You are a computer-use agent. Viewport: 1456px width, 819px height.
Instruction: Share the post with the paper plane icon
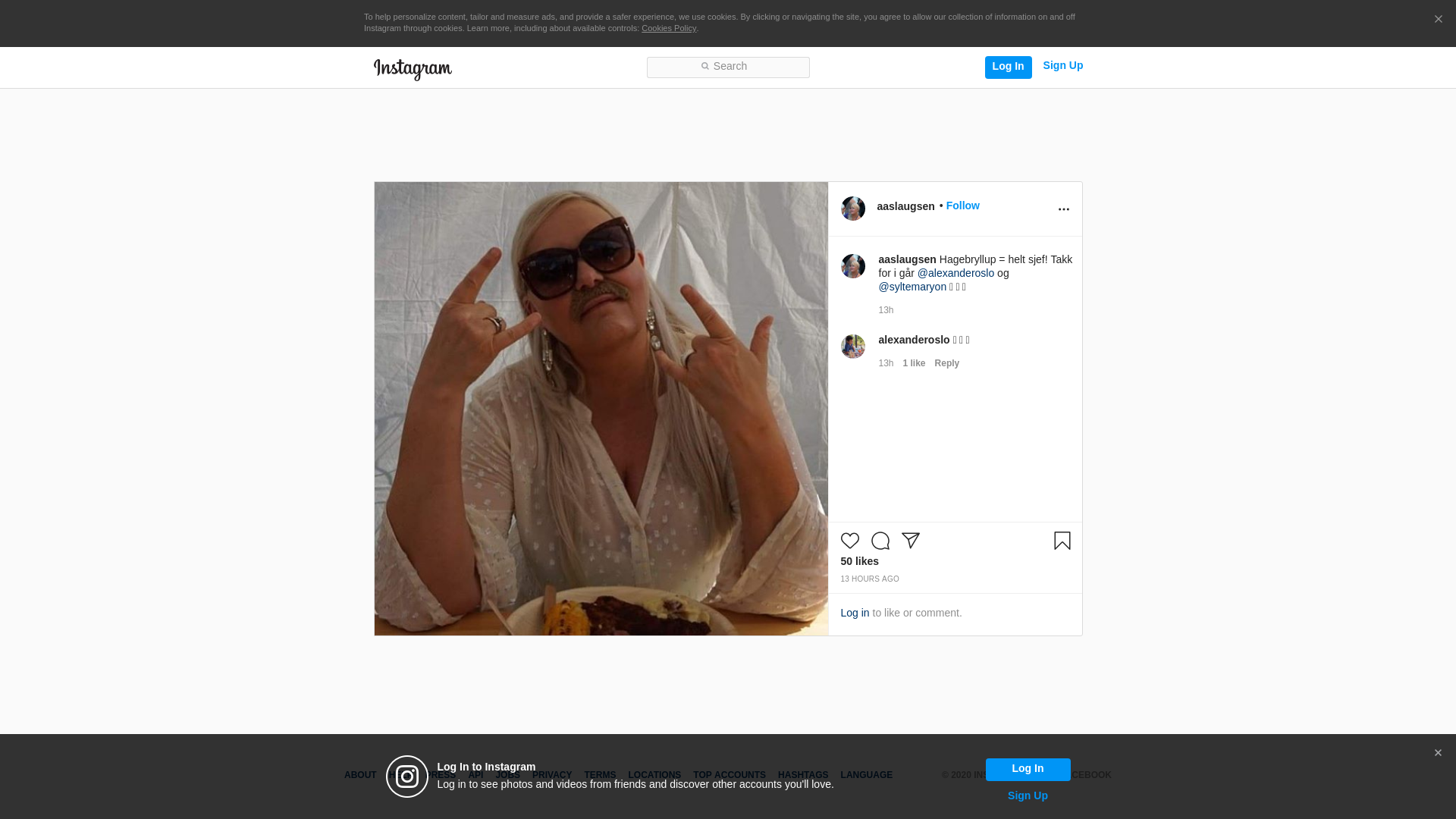coord(911,541)
